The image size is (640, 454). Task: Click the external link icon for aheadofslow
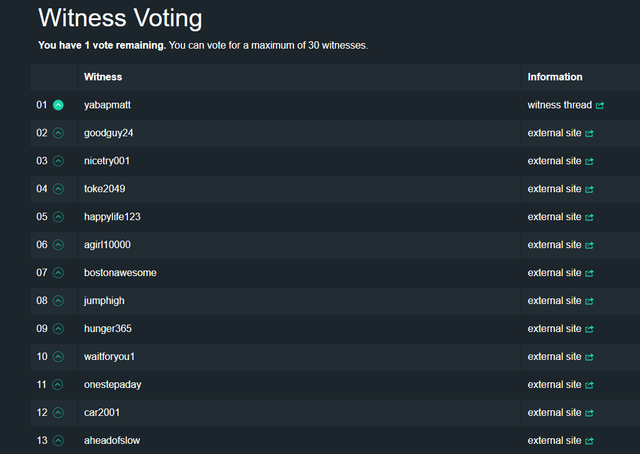[x=589, y=441]
